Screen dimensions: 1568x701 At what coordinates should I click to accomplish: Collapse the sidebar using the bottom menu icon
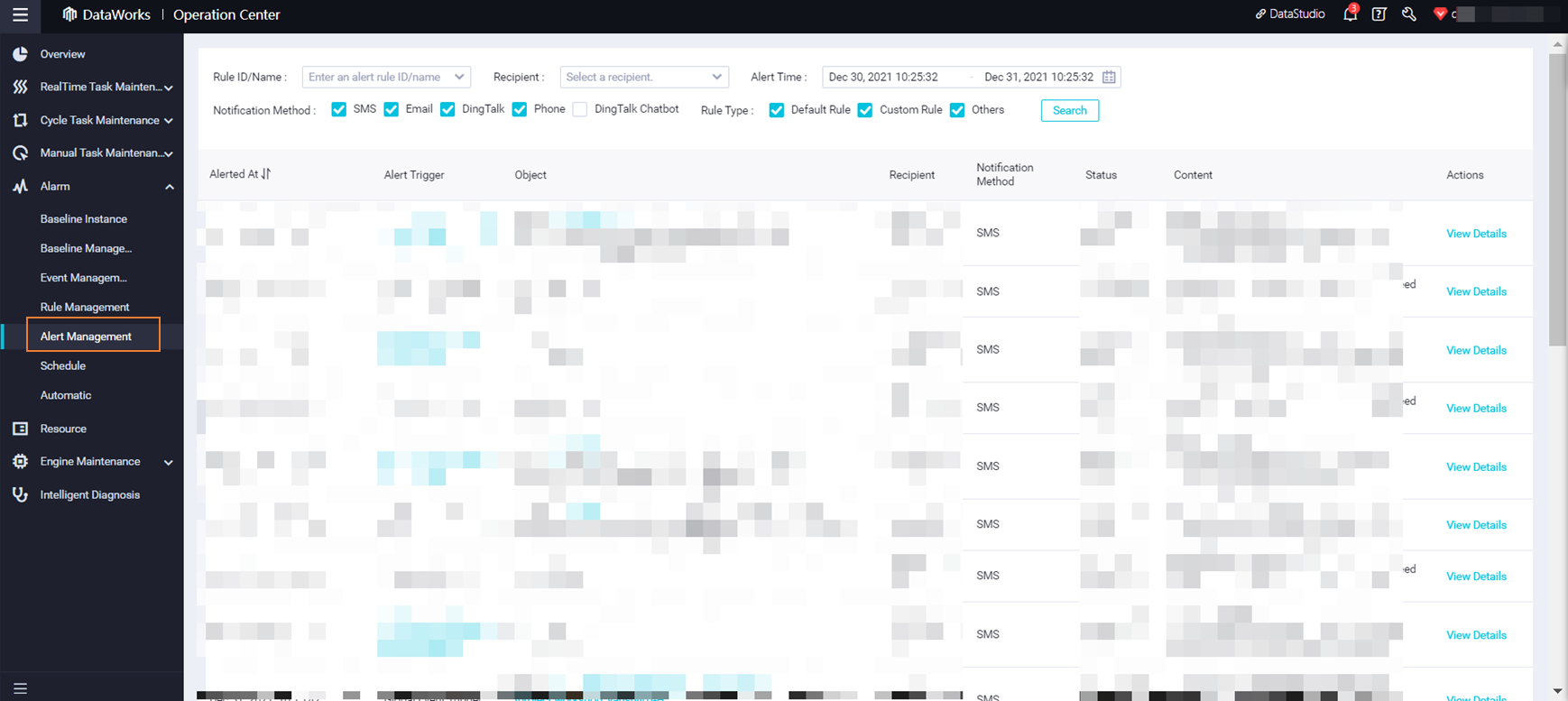tap(20, 688)
